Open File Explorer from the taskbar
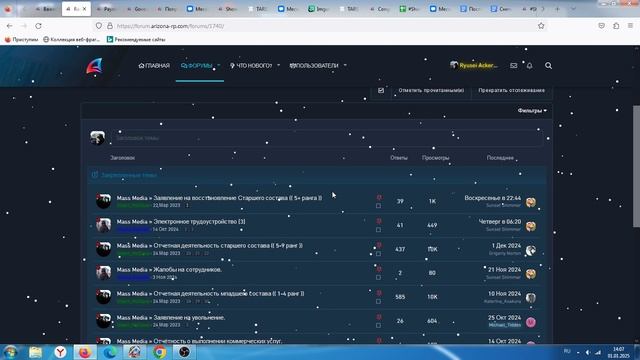Screen dimensions: 640x360 tap(36, 352)
